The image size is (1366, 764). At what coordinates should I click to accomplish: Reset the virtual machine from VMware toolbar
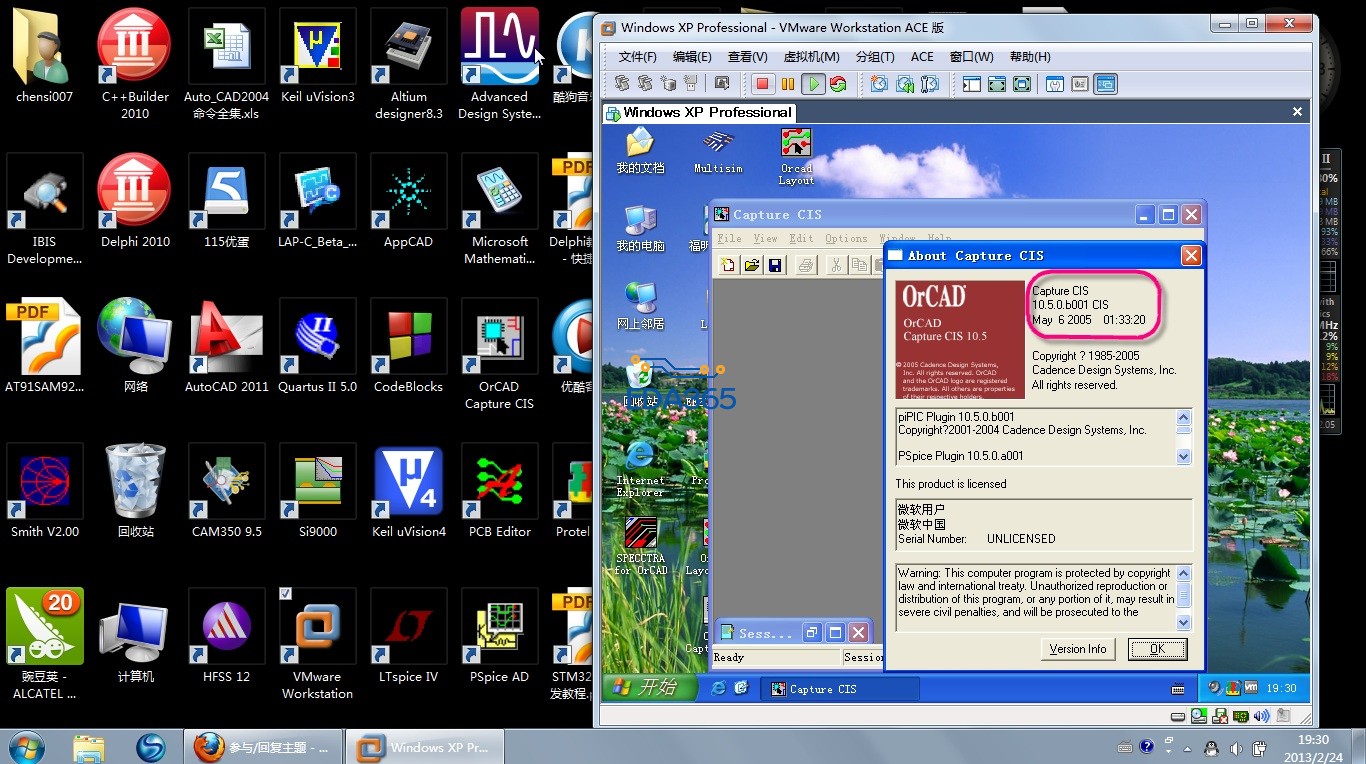[x=838, y=84]
